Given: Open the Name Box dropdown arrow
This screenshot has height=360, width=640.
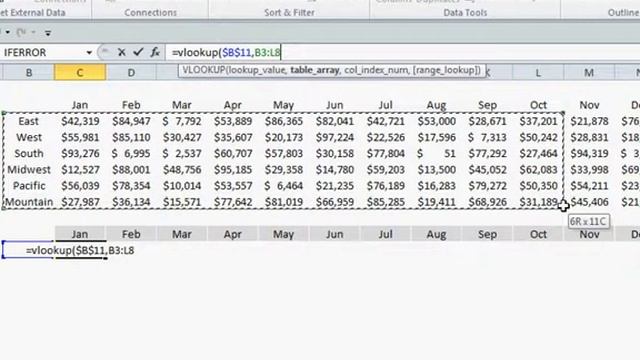Looking at the screenshot, I should pyautogui.click(x=89, y=53).
